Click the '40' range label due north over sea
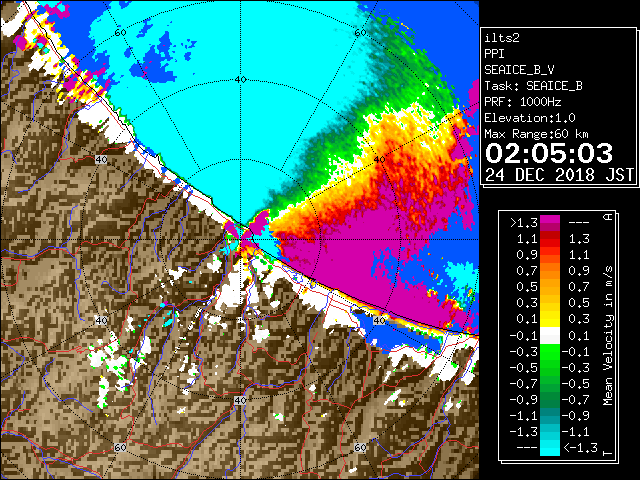640x480 pixels. click(240, 80)
